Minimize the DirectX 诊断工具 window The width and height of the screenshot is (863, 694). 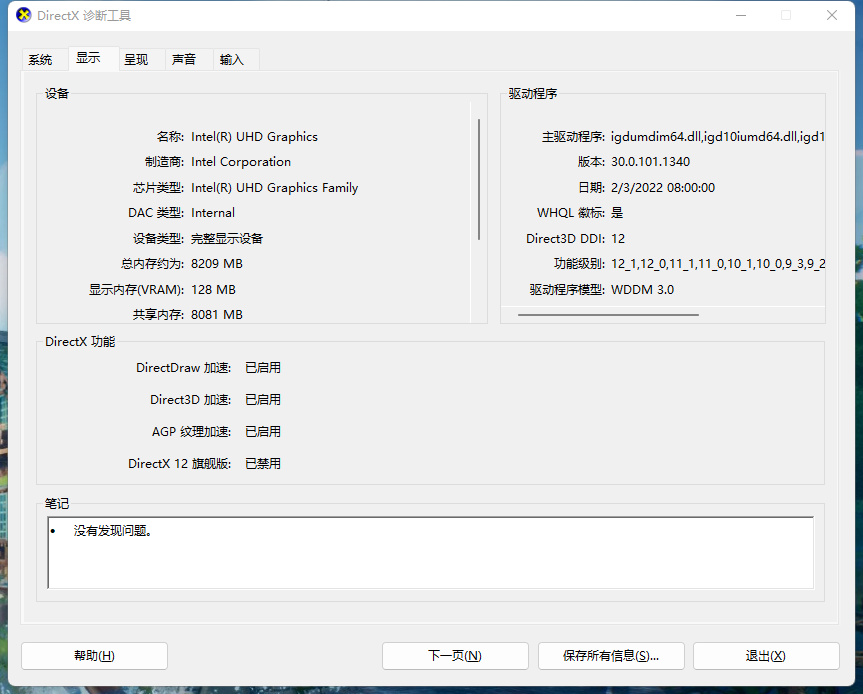(741, 16)
